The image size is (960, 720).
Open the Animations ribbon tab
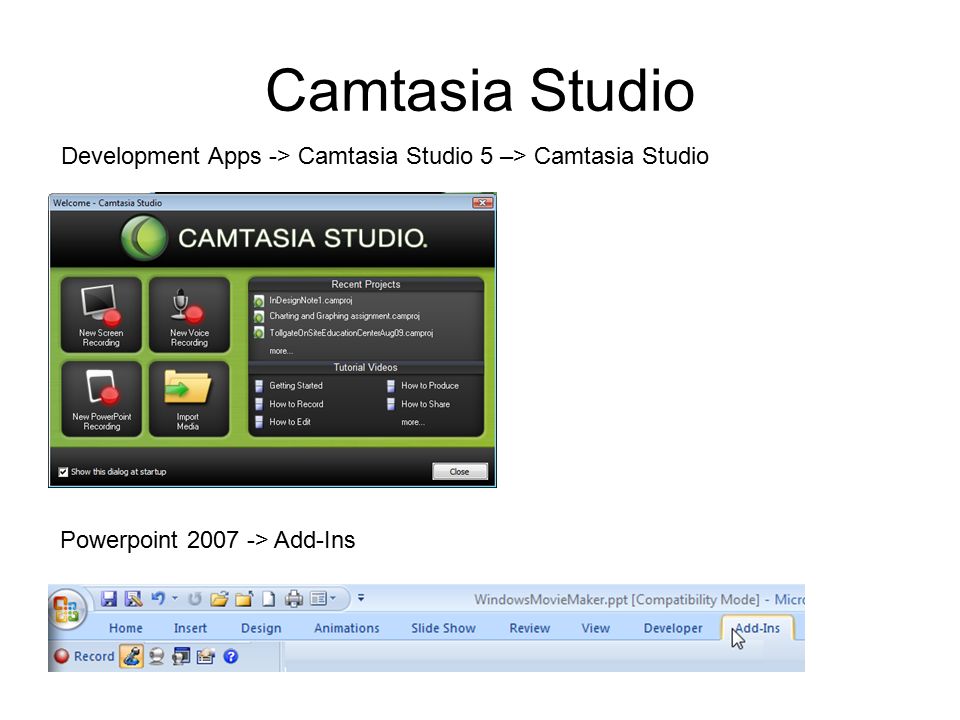tap(347, 628)
